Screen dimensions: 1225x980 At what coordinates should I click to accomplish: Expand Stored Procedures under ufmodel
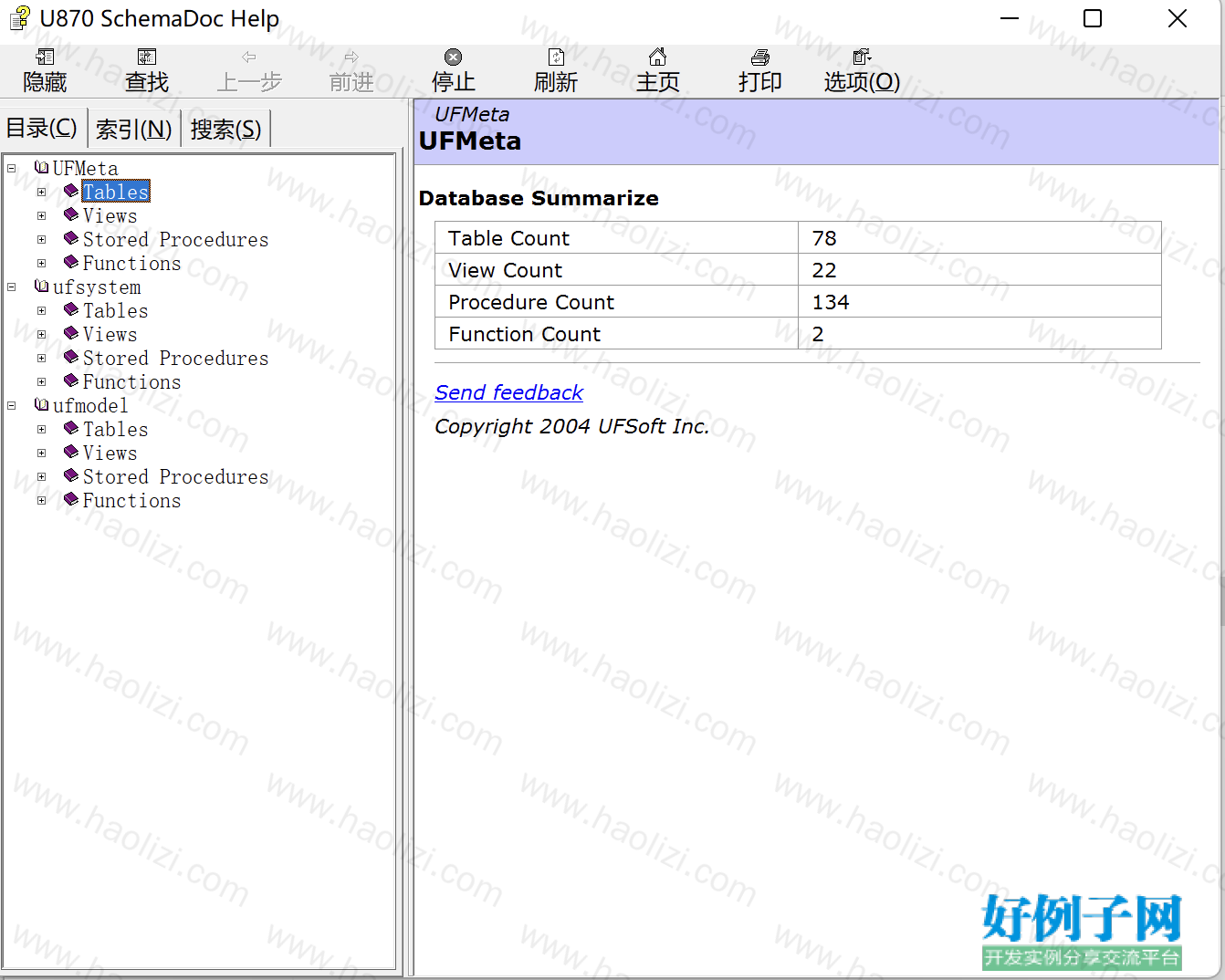coord(41,477)
